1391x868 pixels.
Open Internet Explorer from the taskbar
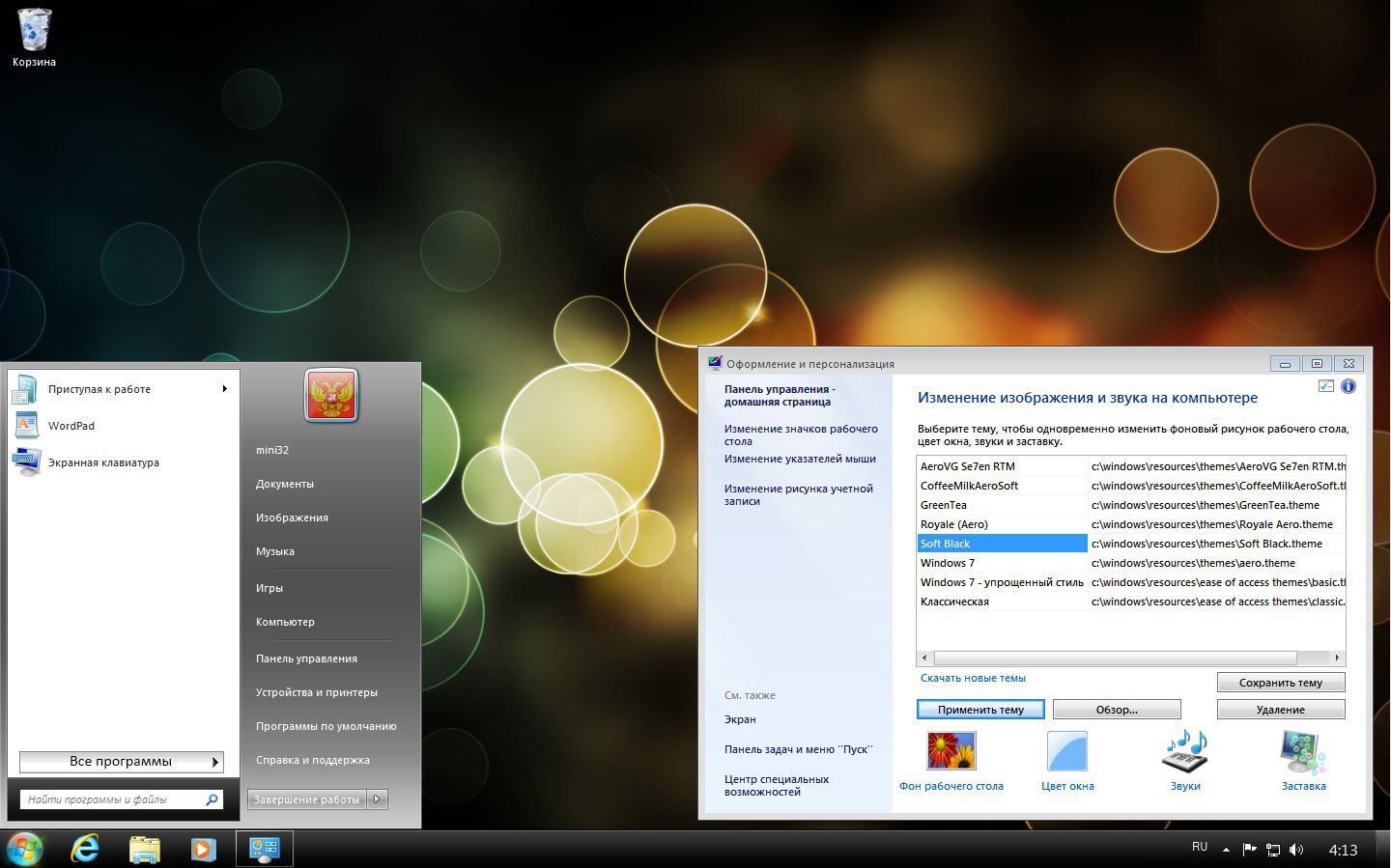(x=85, y=849)
